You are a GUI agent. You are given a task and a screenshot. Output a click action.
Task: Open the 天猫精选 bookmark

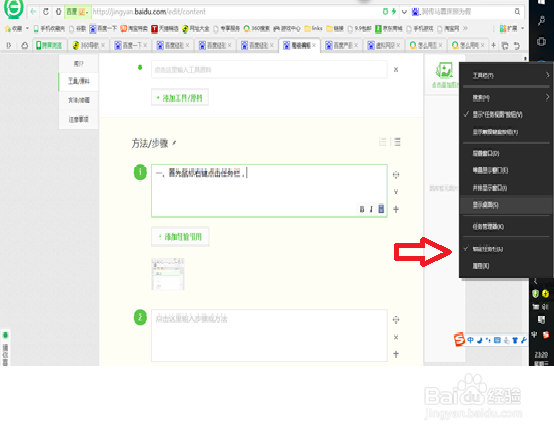[165, 29]
